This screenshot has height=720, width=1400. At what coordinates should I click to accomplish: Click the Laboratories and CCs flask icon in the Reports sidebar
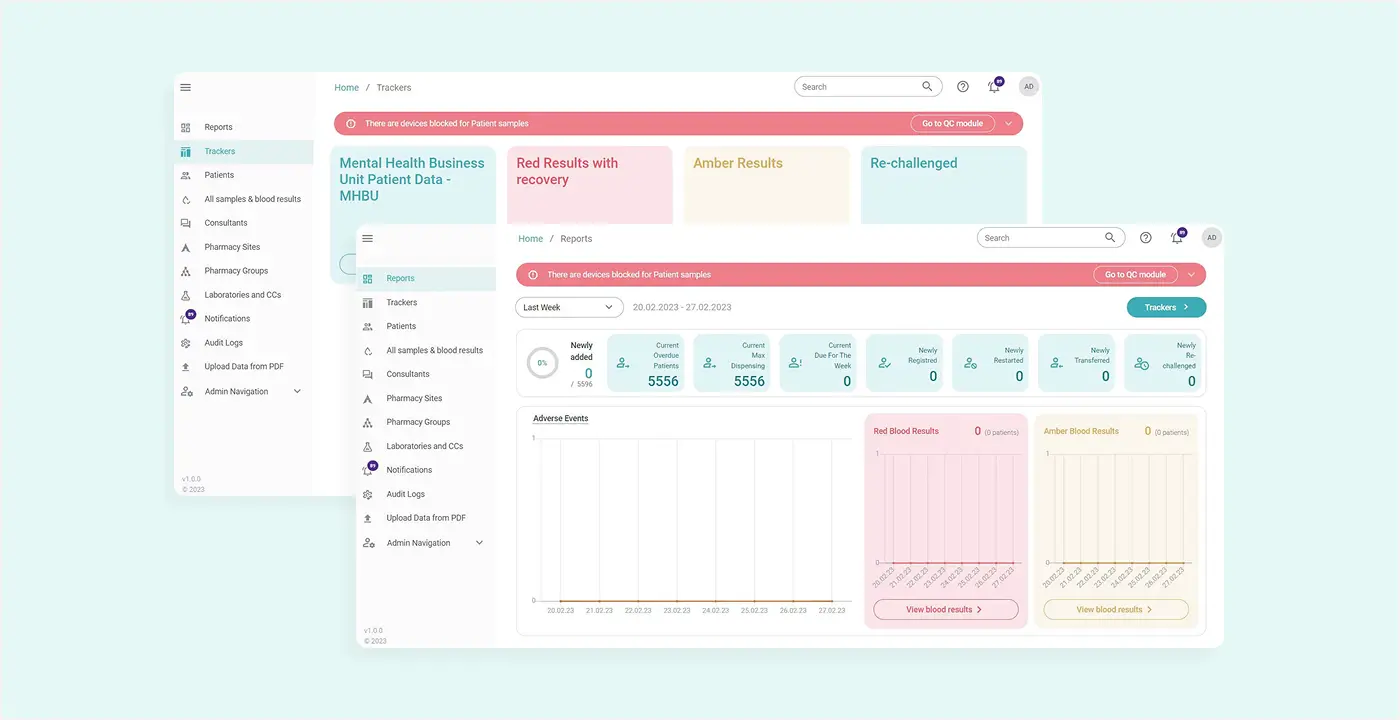click(367, 446)
